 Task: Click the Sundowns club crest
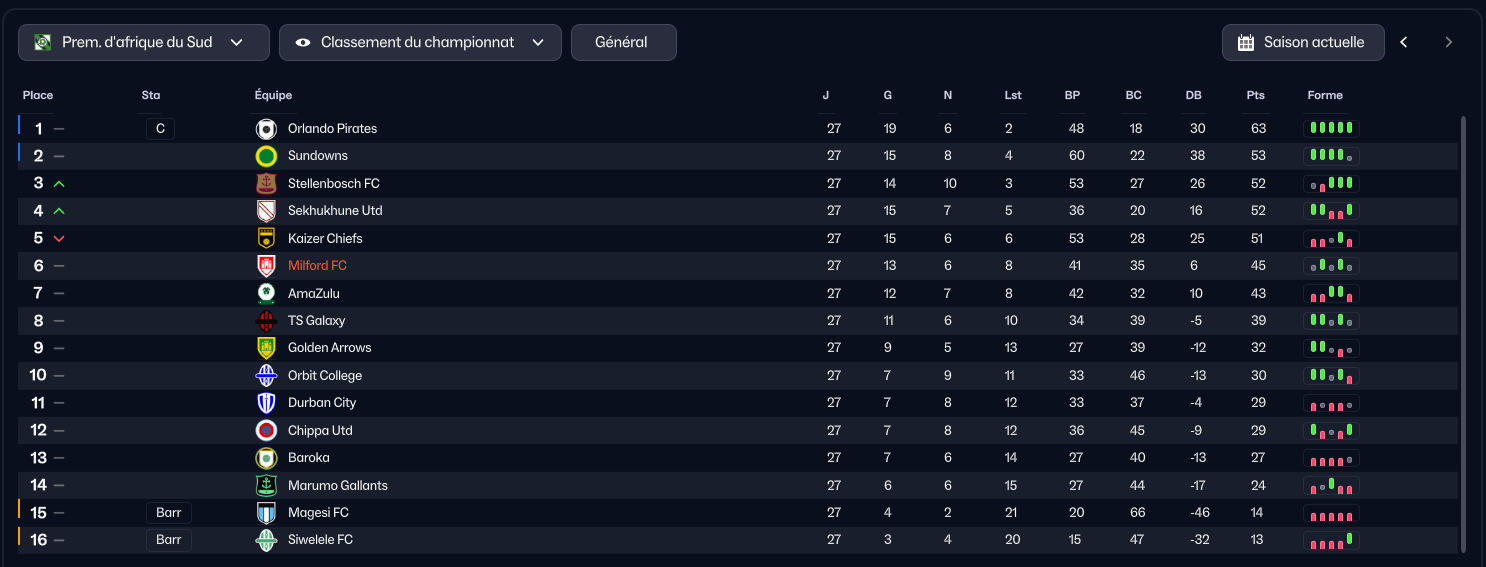point(266,156)
